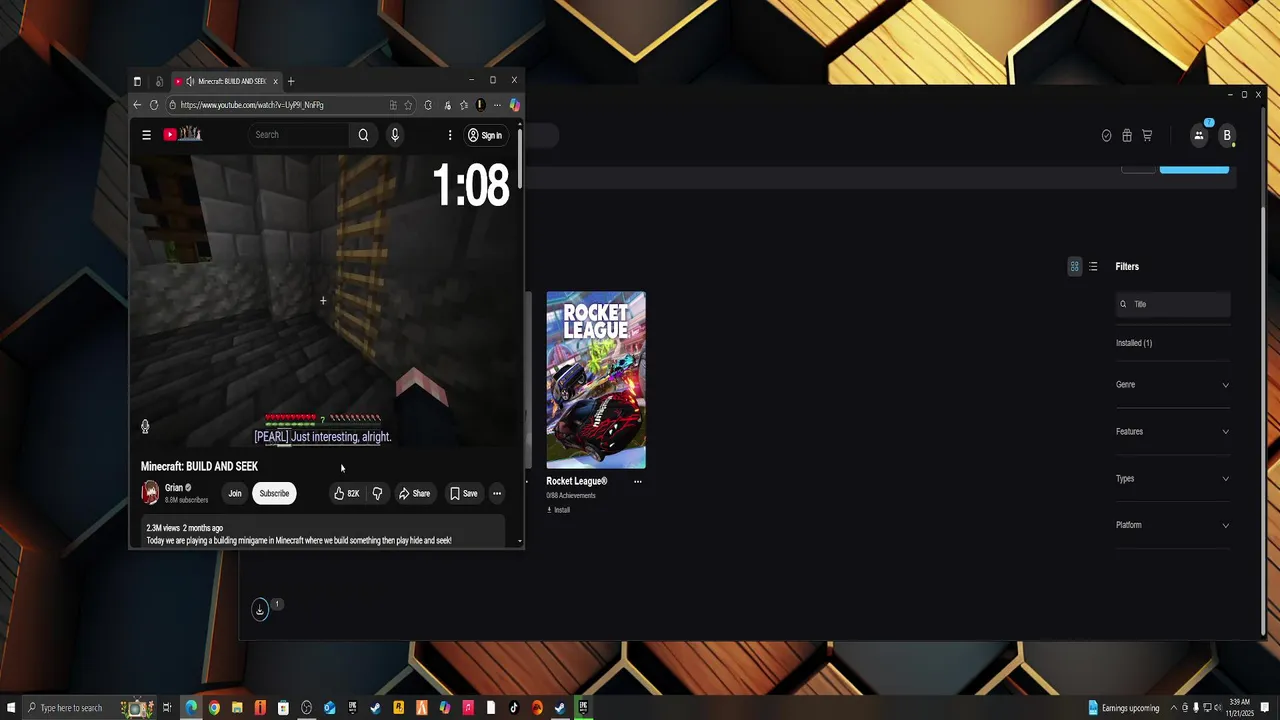Filter library by title field
The height and width of the screenshot is (720, 1280).
click(1173, 304)
